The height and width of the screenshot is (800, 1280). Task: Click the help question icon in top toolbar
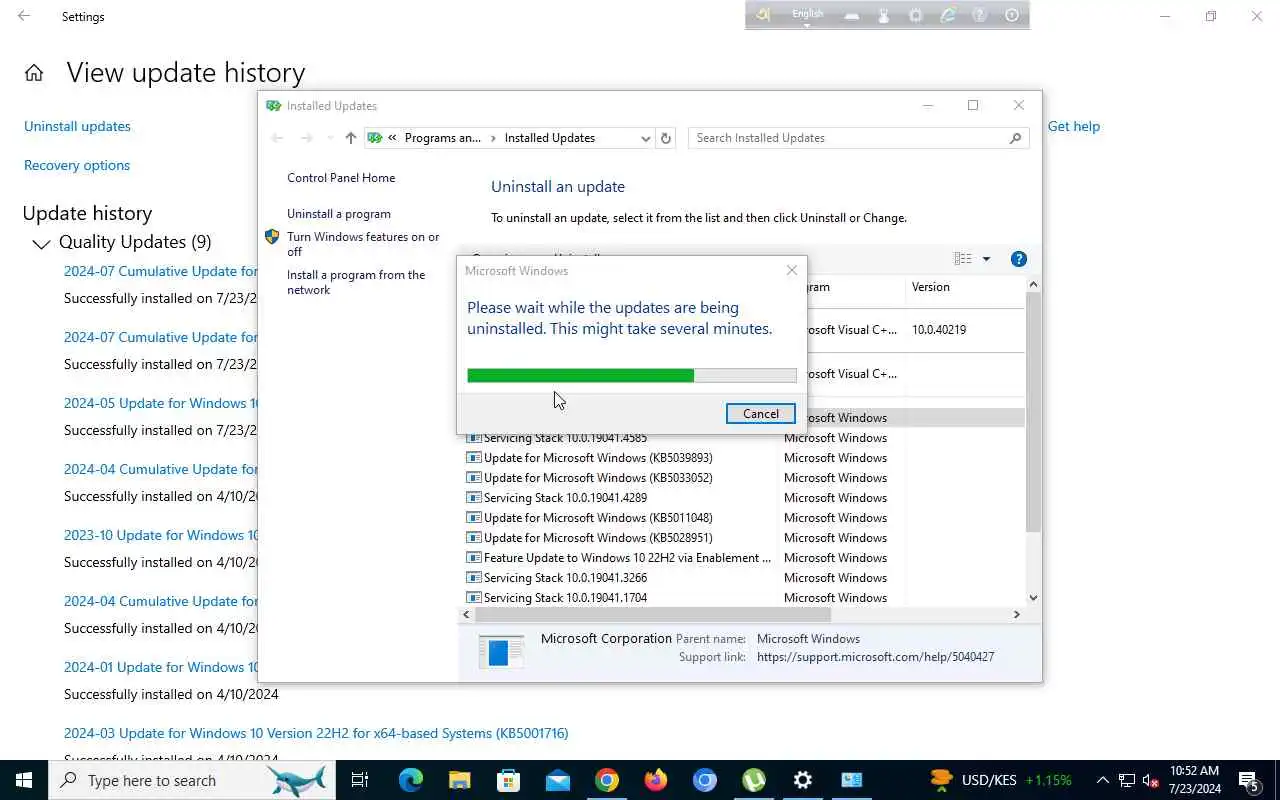pyautogui.click(x=980, y=15)
